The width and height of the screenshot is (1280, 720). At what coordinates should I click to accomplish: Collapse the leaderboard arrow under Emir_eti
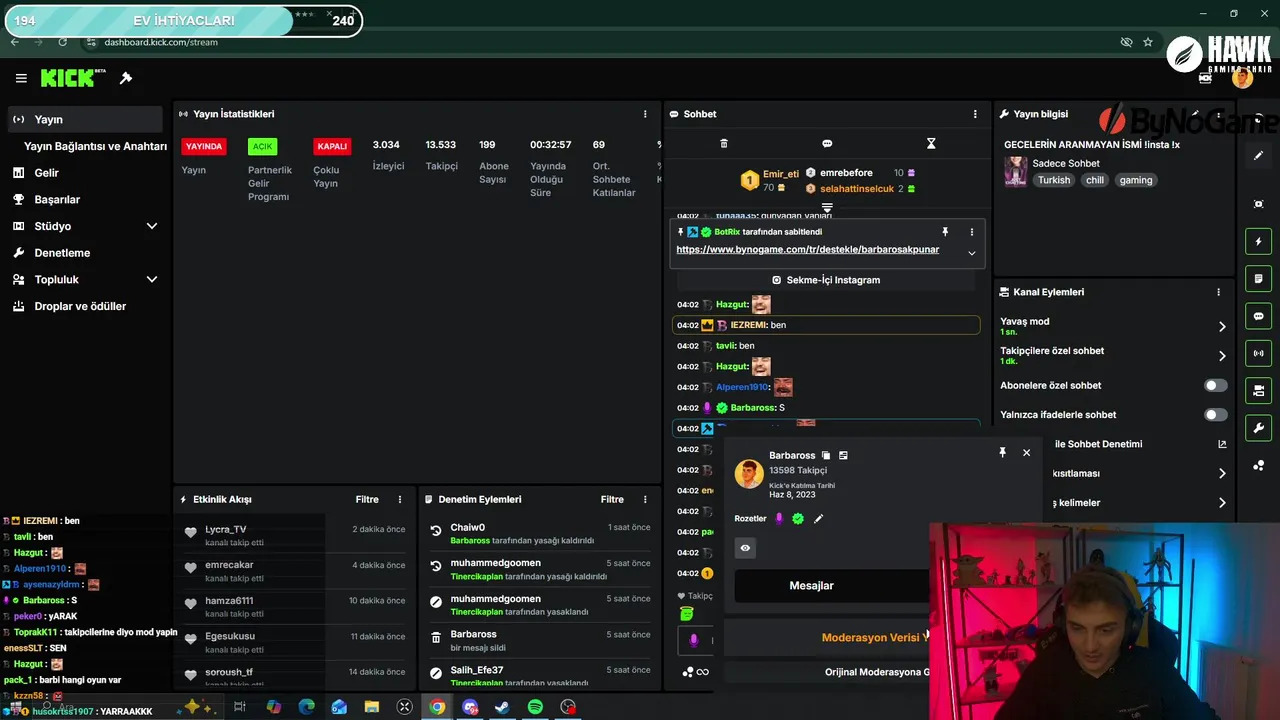point(827,208)
